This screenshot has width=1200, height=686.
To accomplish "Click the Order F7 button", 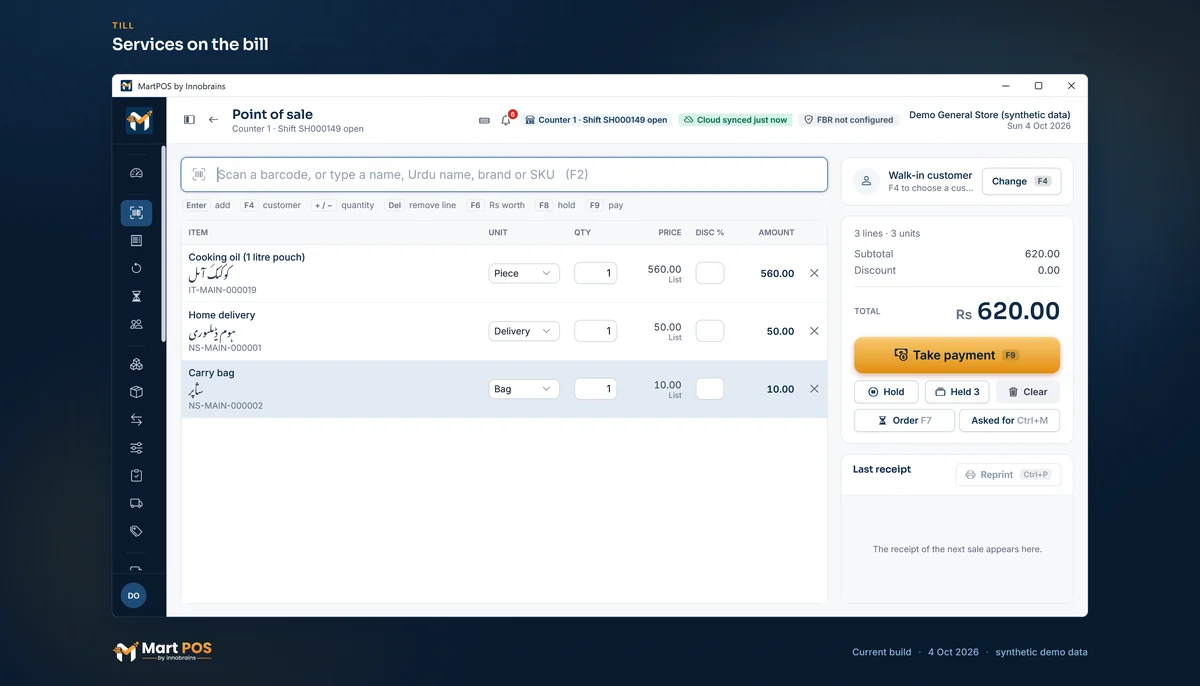I will pos(904,420).
